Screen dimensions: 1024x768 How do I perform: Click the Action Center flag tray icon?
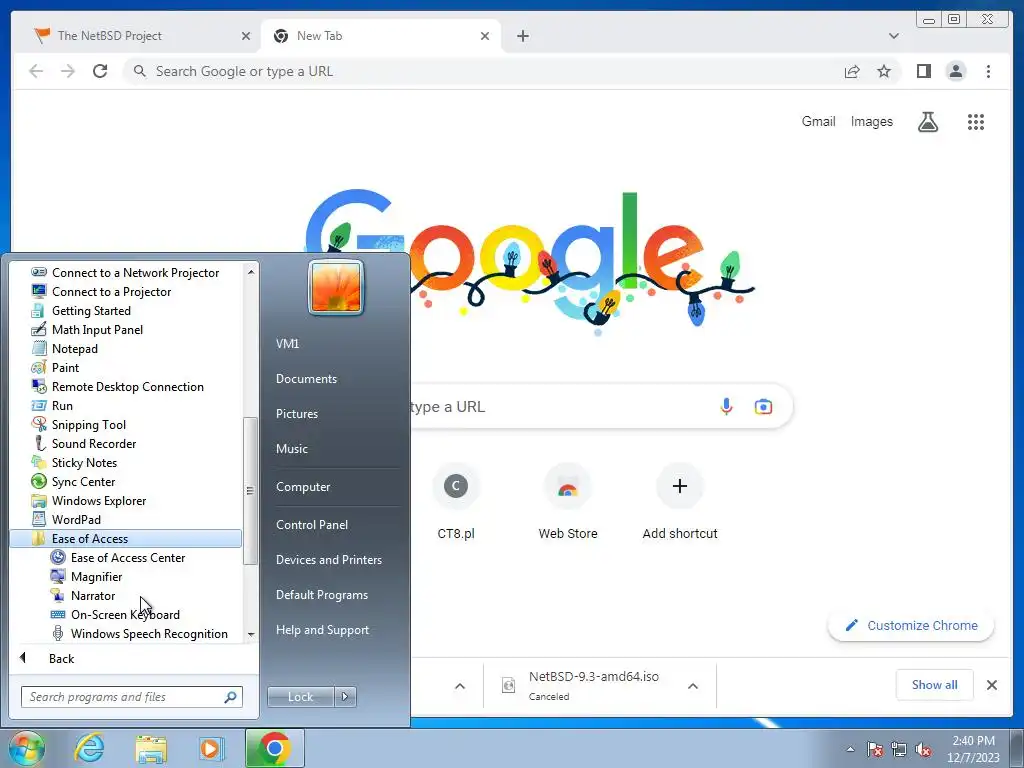click(x=875, y=750)
